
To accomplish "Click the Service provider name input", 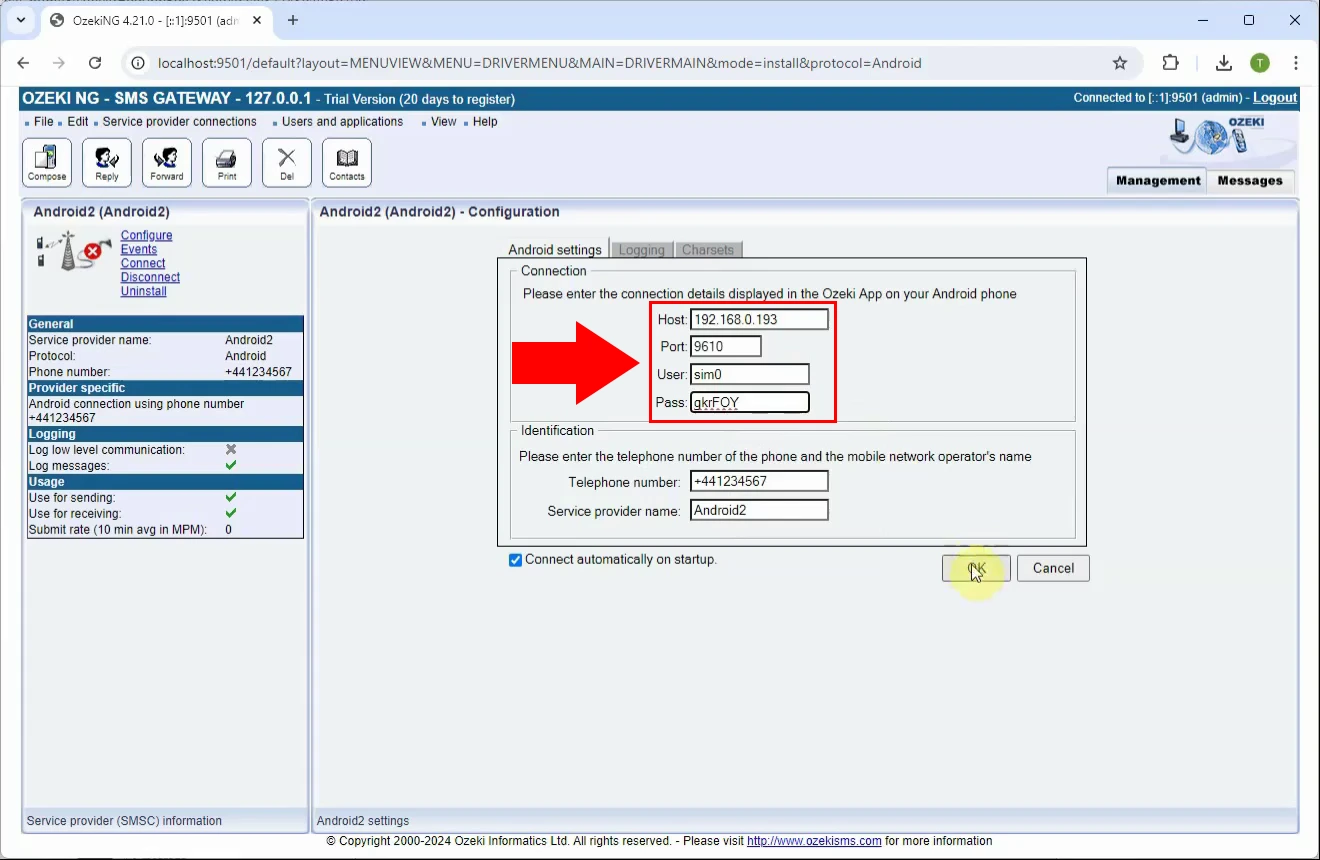I will pos(759,510).
